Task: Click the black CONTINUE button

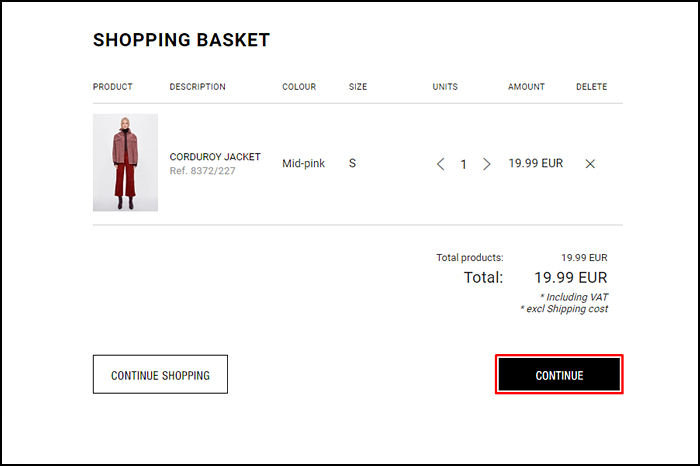Action: pyautogui.click(x=559, y=375)
